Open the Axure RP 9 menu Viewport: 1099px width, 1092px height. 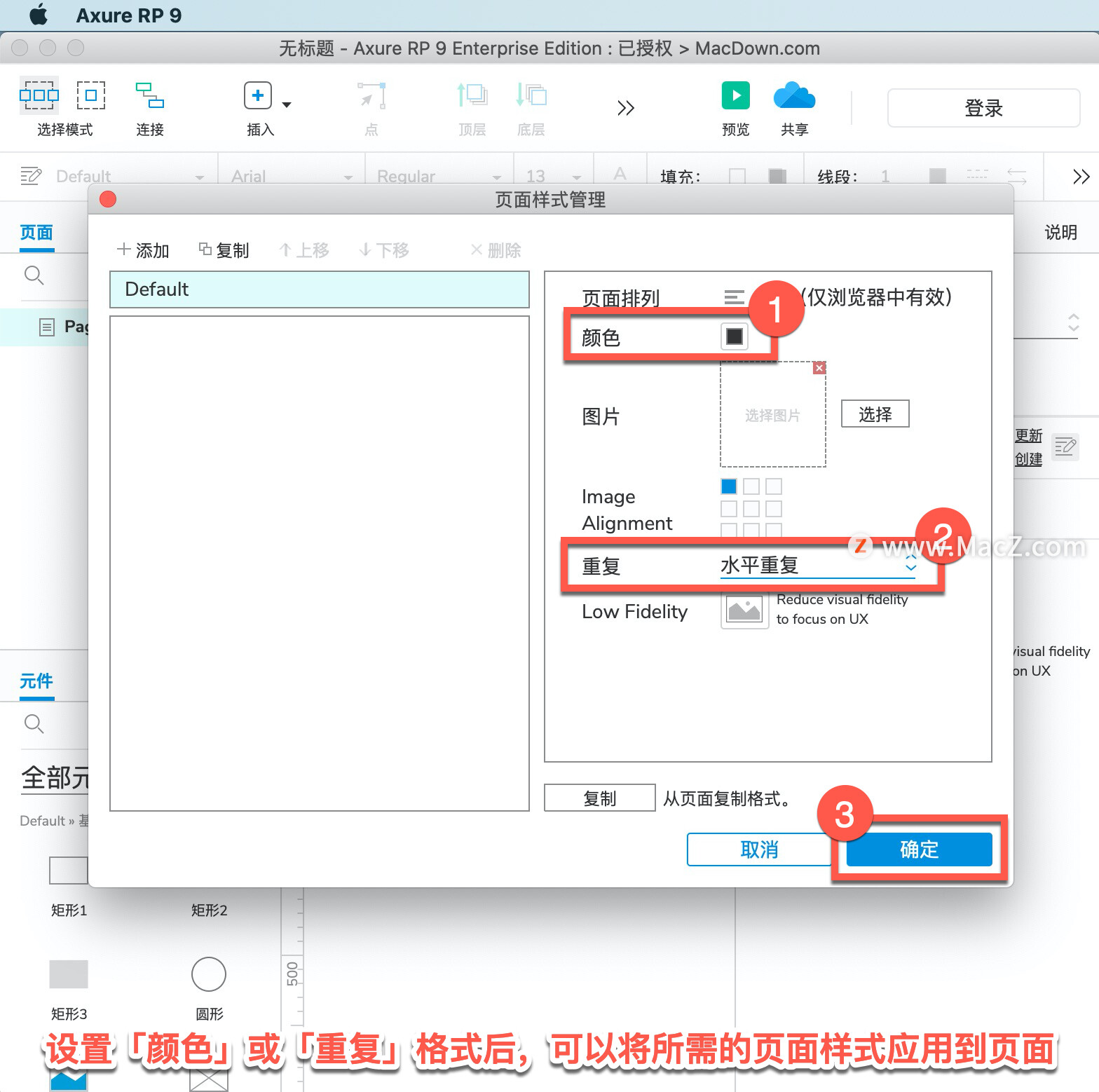(128, 15)
